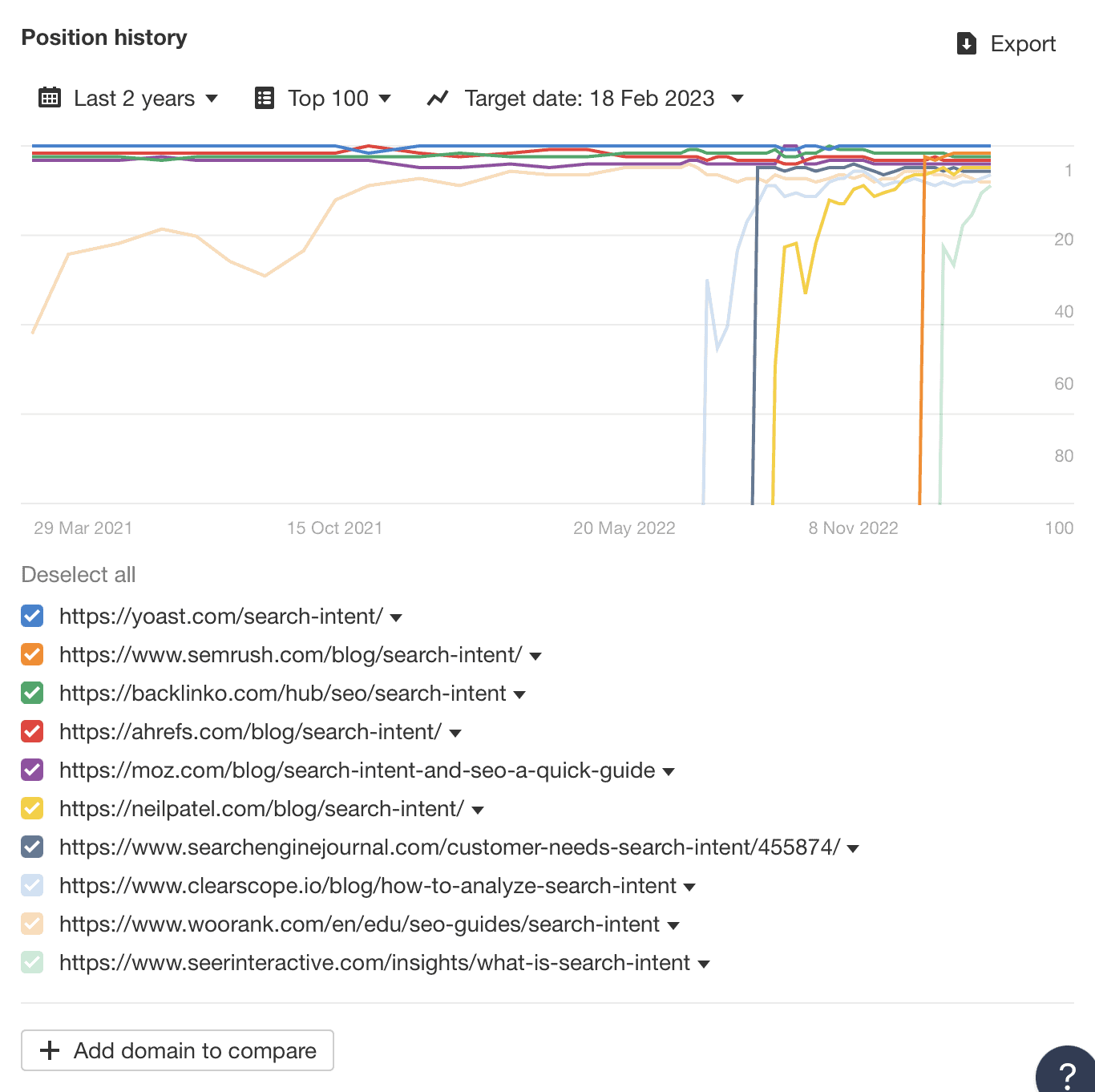Expand the arrow next to moz.com URL
This screenshot has height=1092, width=1095.
669,771
